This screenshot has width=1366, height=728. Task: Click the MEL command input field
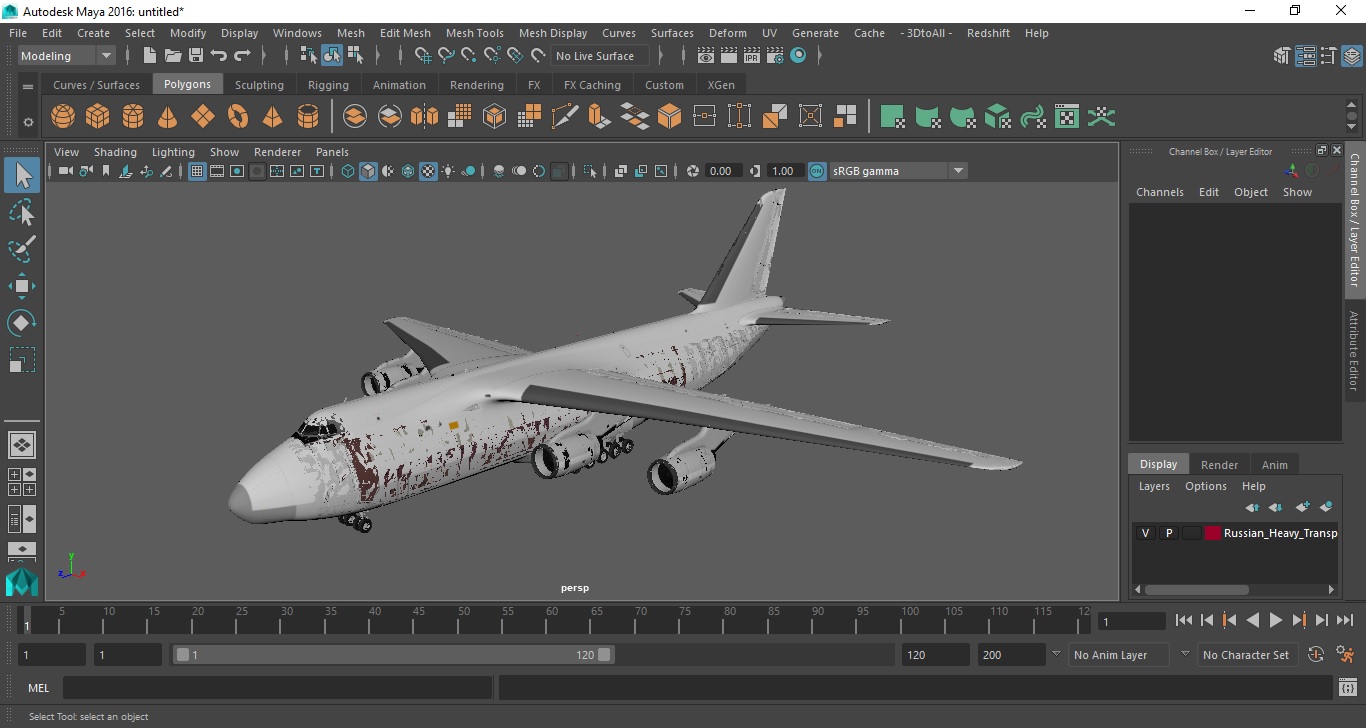[278, 688]
